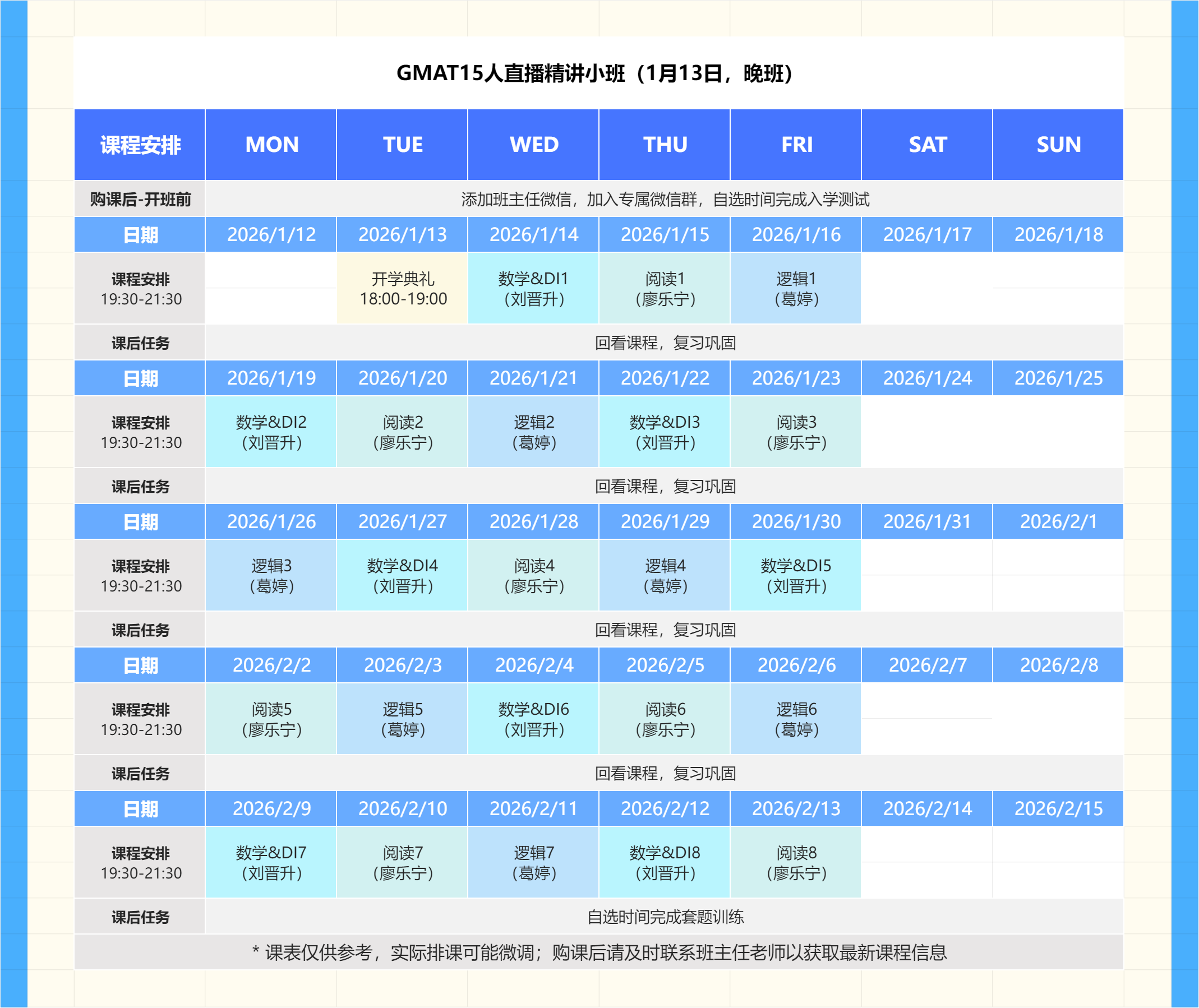Click the 课表仅供参考 footnote row
Screen dimensions: 1199x1008
[598, 952]
